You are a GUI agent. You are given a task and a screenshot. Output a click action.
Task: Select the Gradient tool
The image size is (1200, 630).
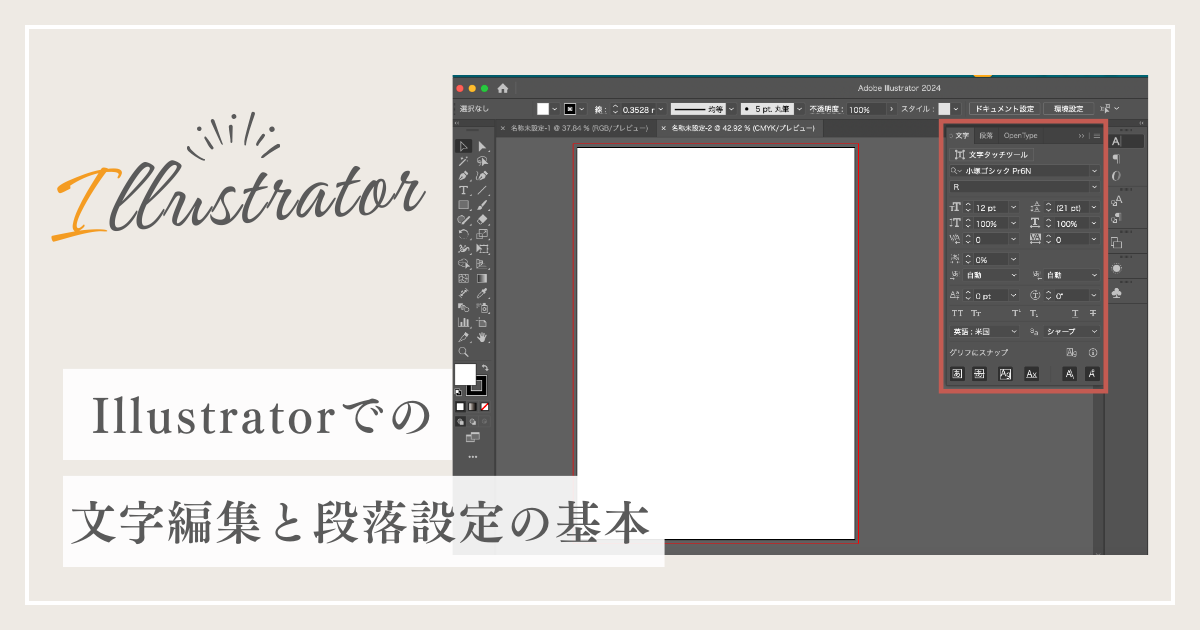click(482, 278)
